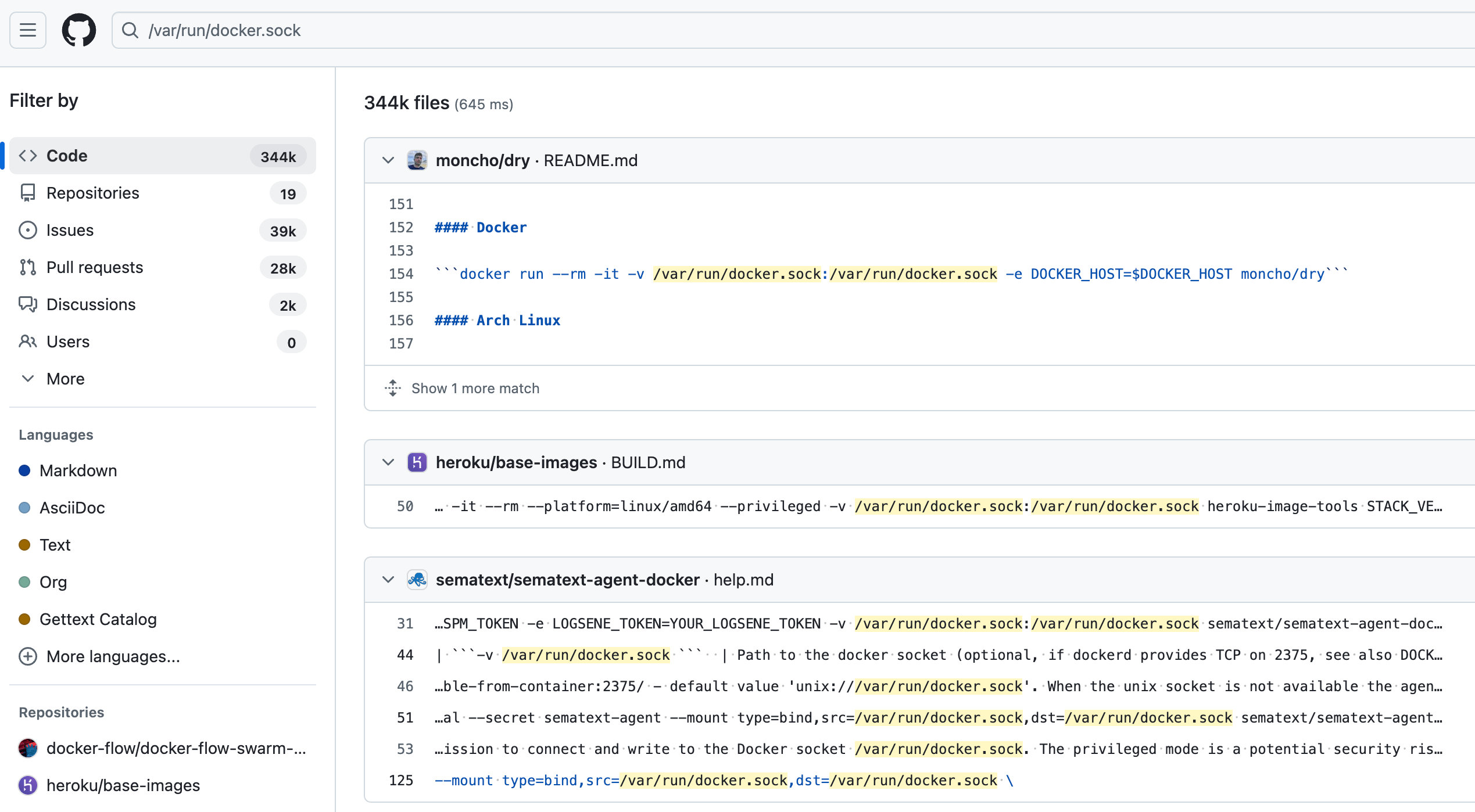The width and height of the screenshot is (1475, 812).
Task: Select the Discussions filter
Action: pos(163,304)
